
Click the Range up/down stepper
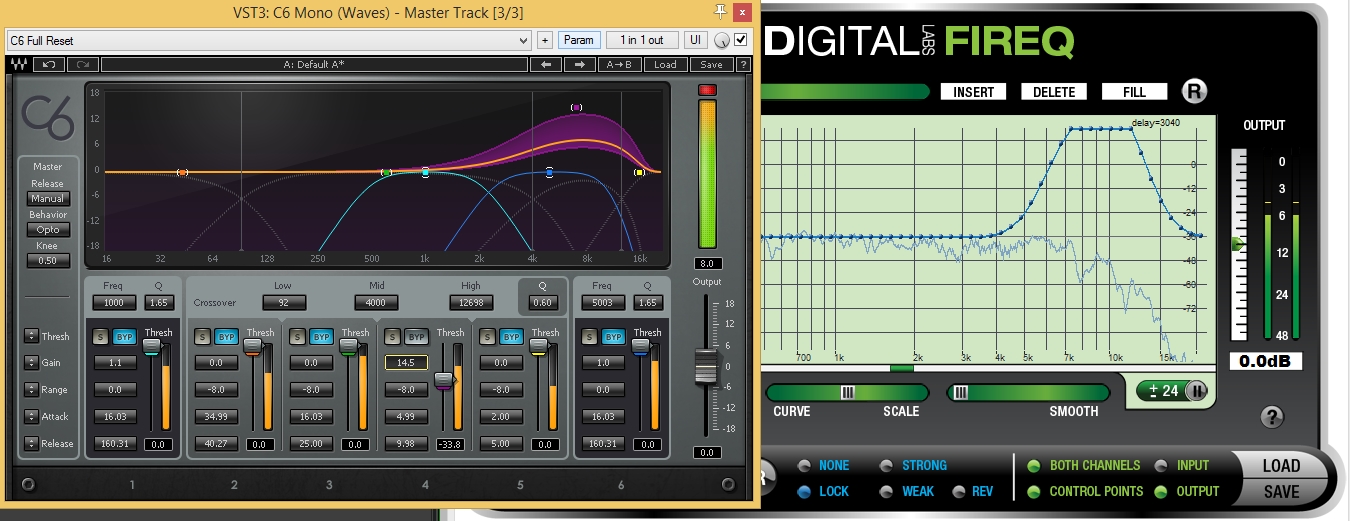31,390
